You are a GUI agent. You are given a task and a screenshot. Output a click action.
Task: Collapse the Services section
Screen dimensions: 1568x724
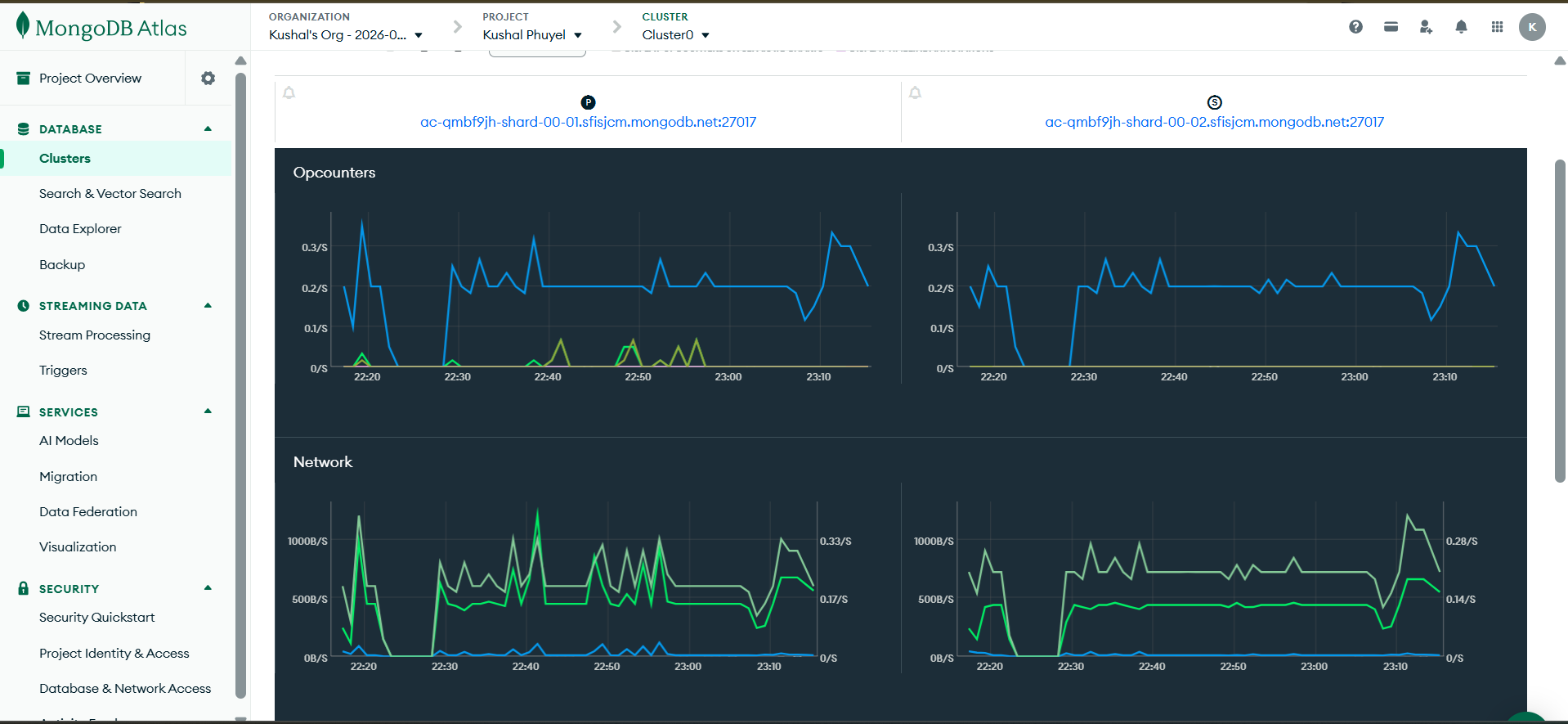click(x=208, y=411)
